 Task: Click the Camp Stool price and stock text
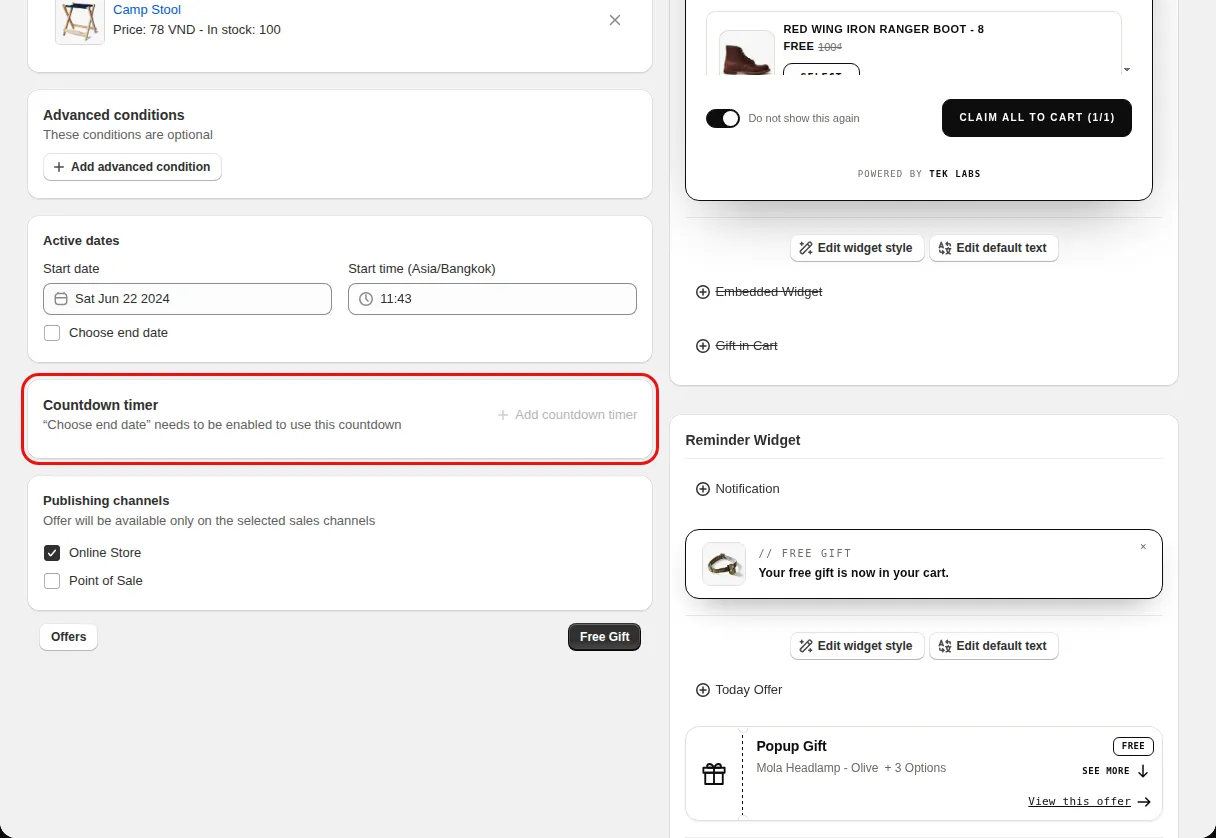[197, 30]
